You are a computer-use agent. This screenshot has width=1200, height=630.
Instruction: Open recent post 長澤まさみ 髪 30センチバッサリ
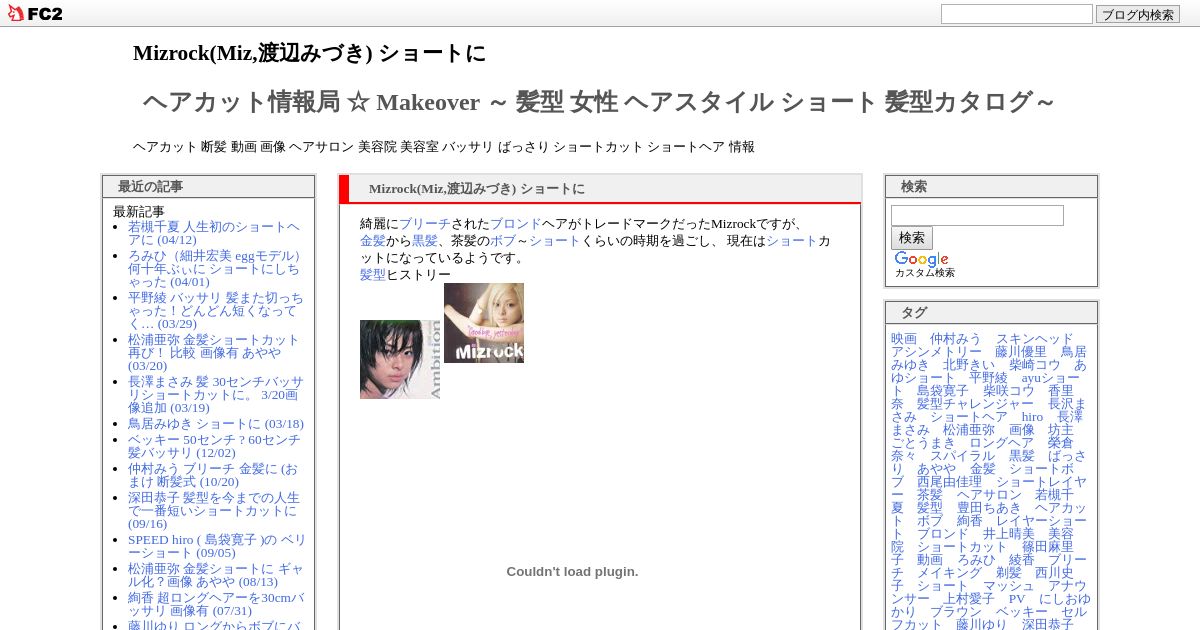tap(216, 394)
